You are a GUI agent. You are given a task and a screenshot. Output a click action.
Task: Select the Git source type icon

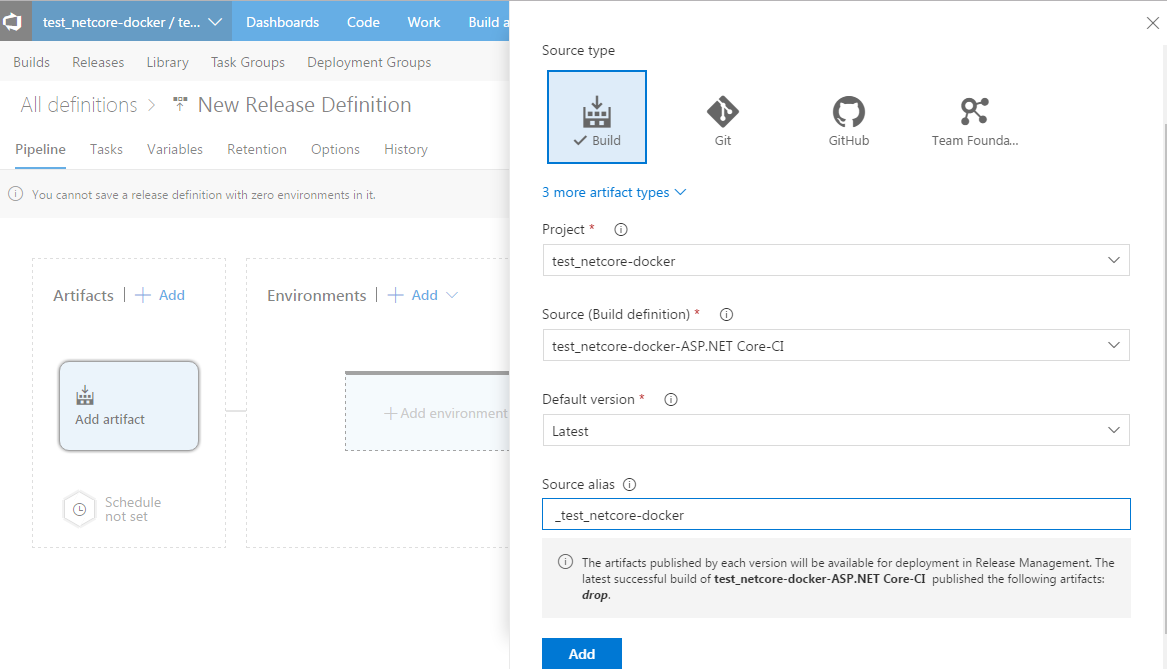coord(723,112)
